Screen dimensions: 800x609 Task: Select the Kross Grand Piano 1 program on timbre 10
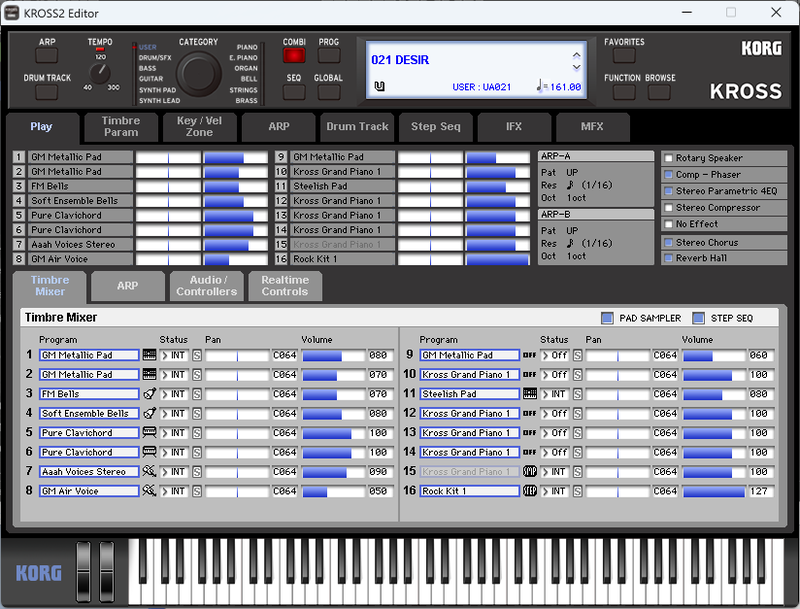[469, 375]
